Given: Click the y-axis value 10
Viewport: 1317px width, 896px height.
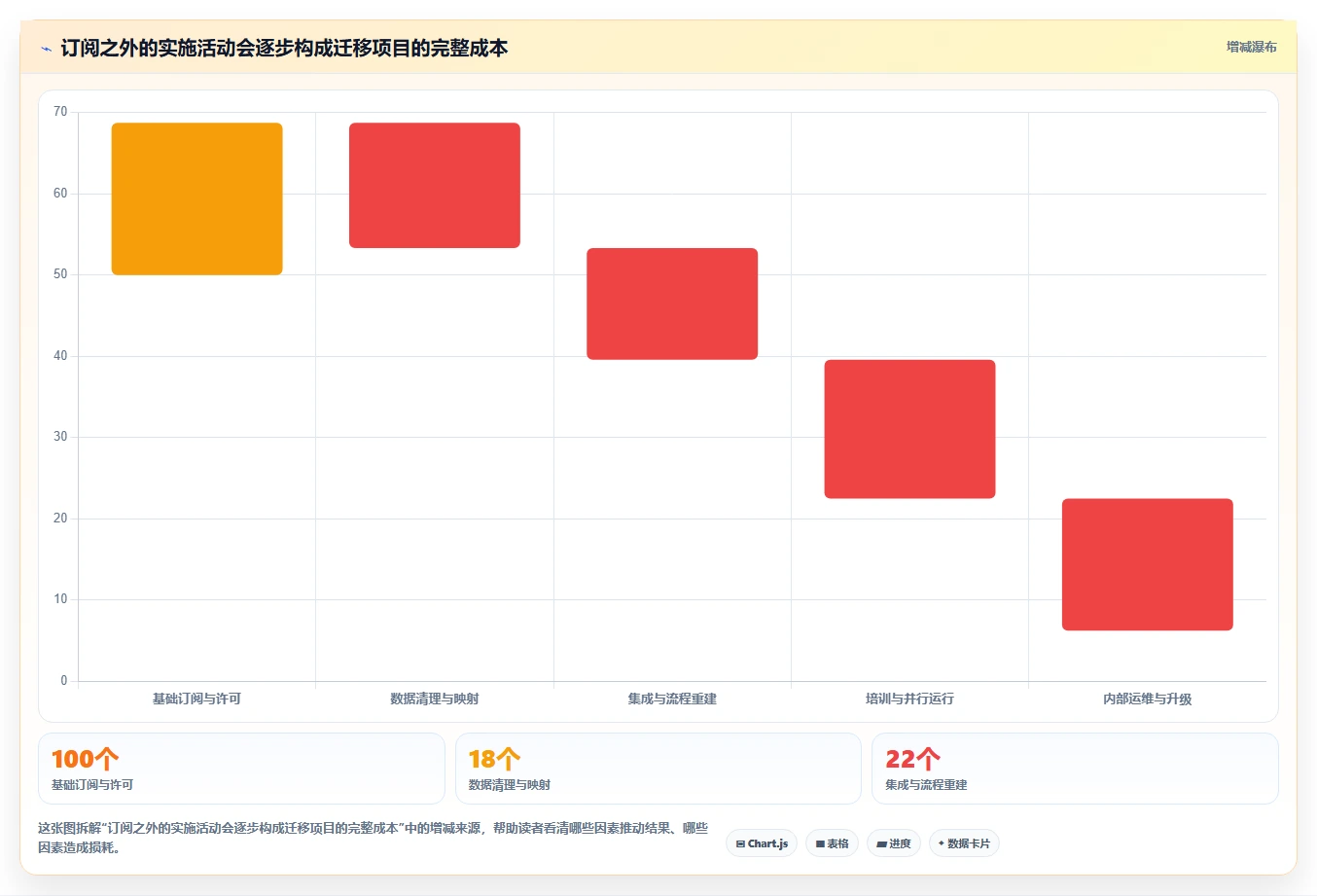Looking at the screenshot, I should click(60, 599).
